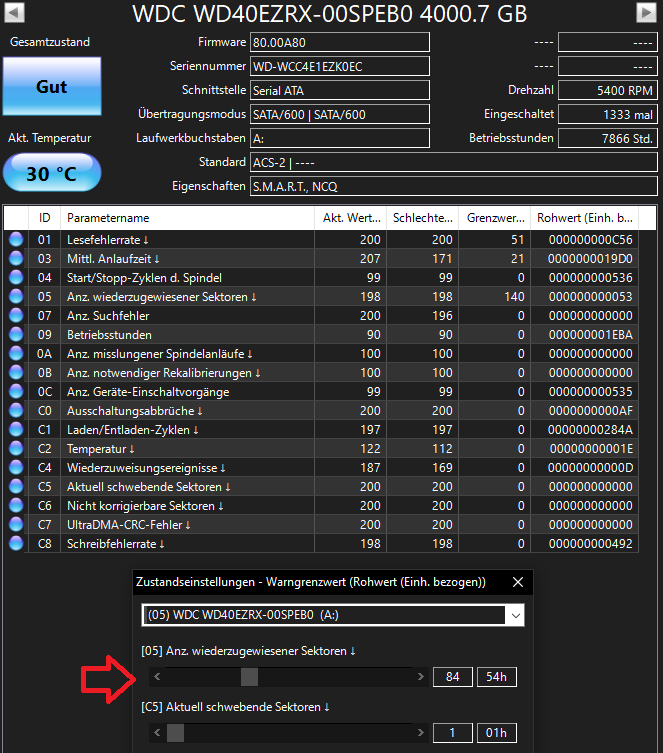Click the Seriennummer field WD-WCC4E1EZK0EC
The image size is (663, 753).
tap(340, 66)
